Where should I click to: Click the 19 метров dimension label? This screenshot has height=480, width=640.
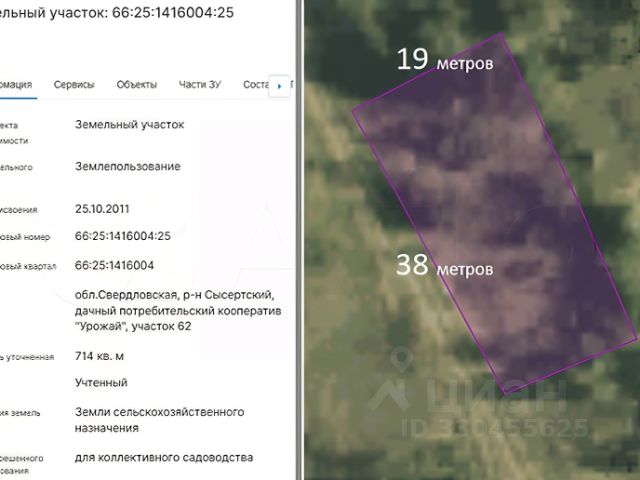point(445,60)
